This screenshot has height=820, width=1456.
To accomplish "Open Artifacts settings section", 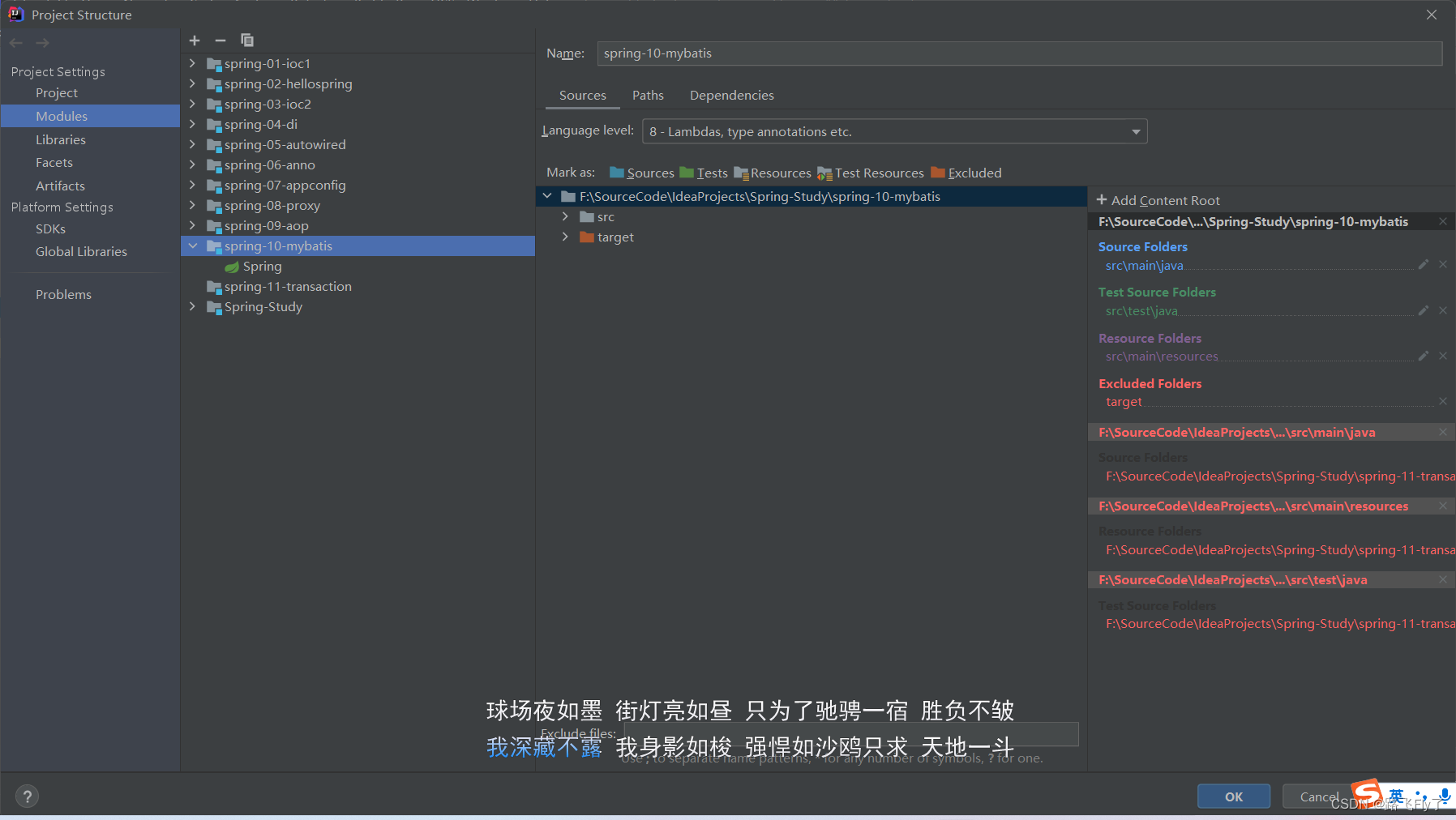I will [x=60, y=186].
